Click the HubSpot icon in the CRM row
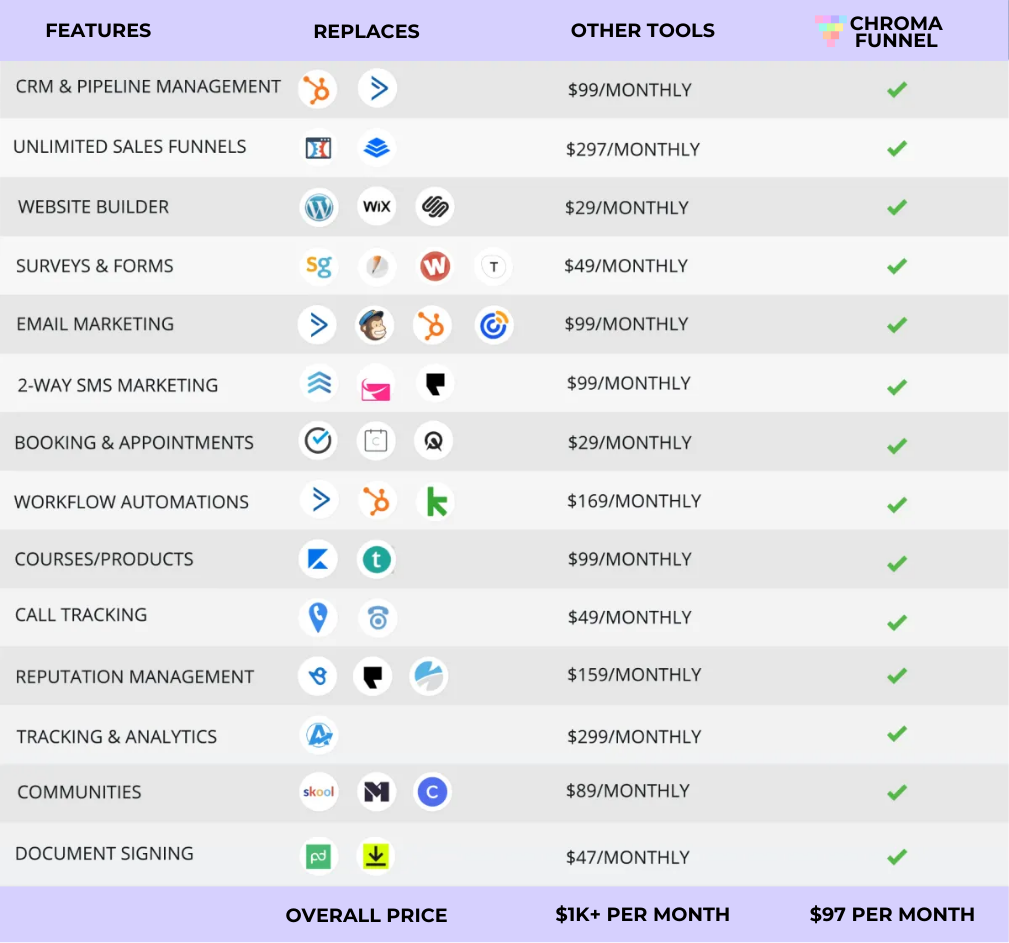Viewport: 1009px width, 943px height. pyautogui.click(x=318, y=90)
